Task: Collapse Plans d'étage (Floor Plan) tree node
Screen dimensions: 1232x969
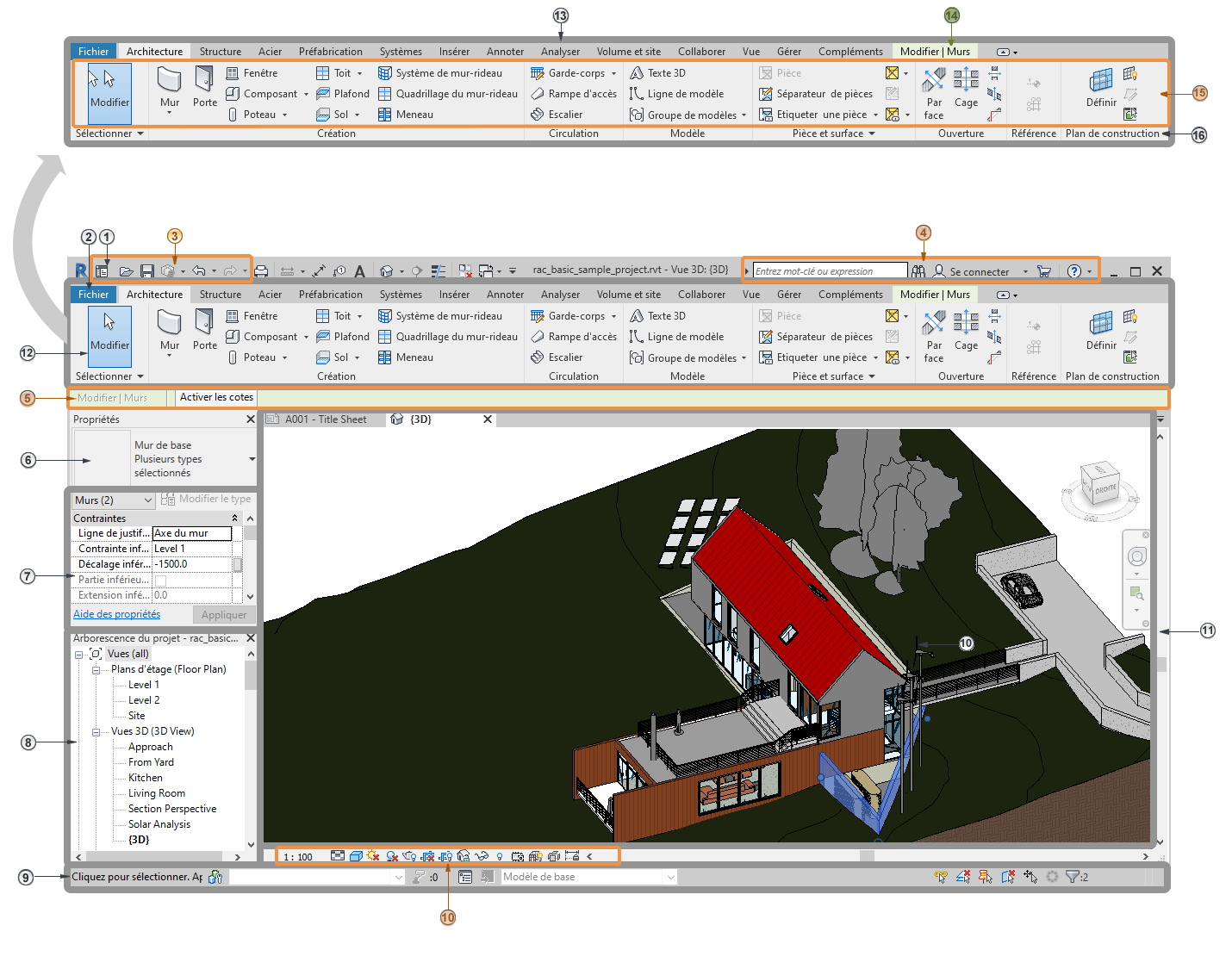Action: 96,670
